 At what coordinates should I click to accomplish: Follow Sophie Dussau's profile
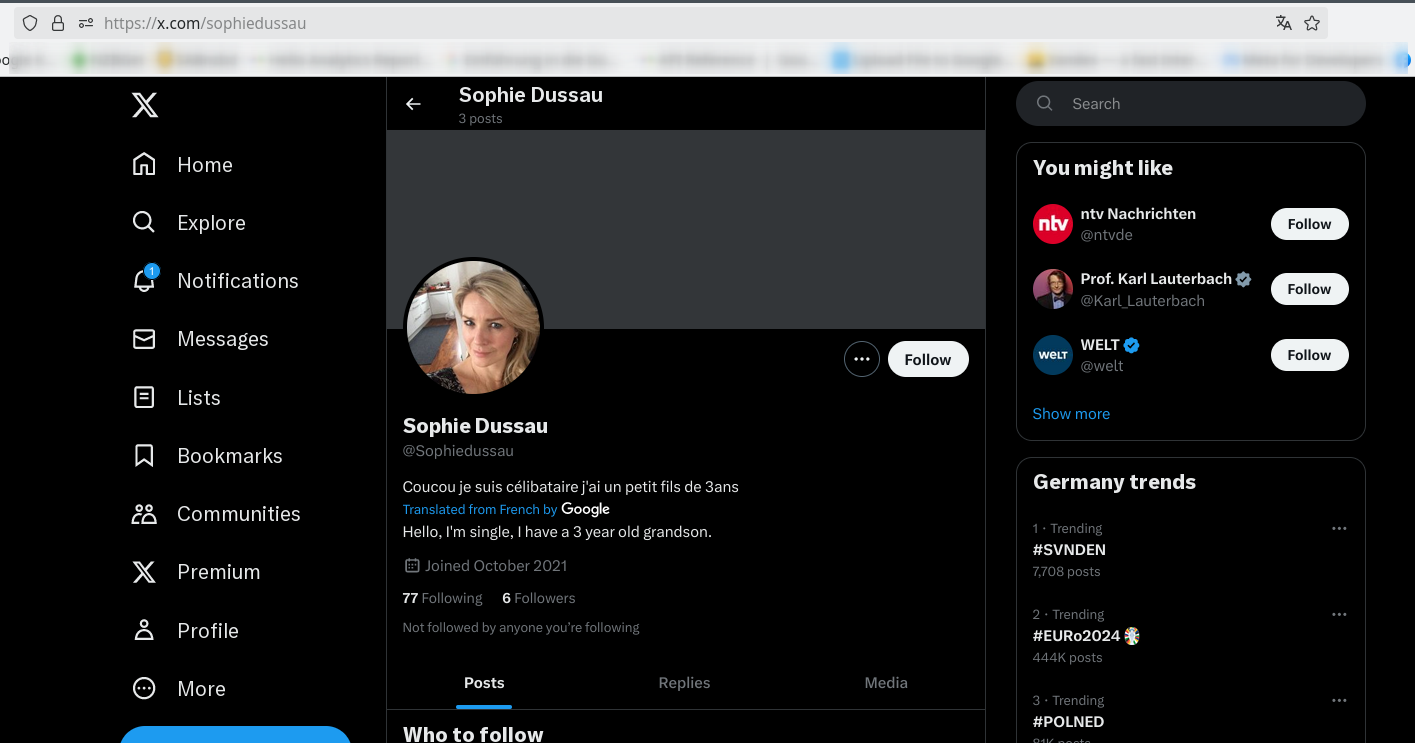coord(928,360)
